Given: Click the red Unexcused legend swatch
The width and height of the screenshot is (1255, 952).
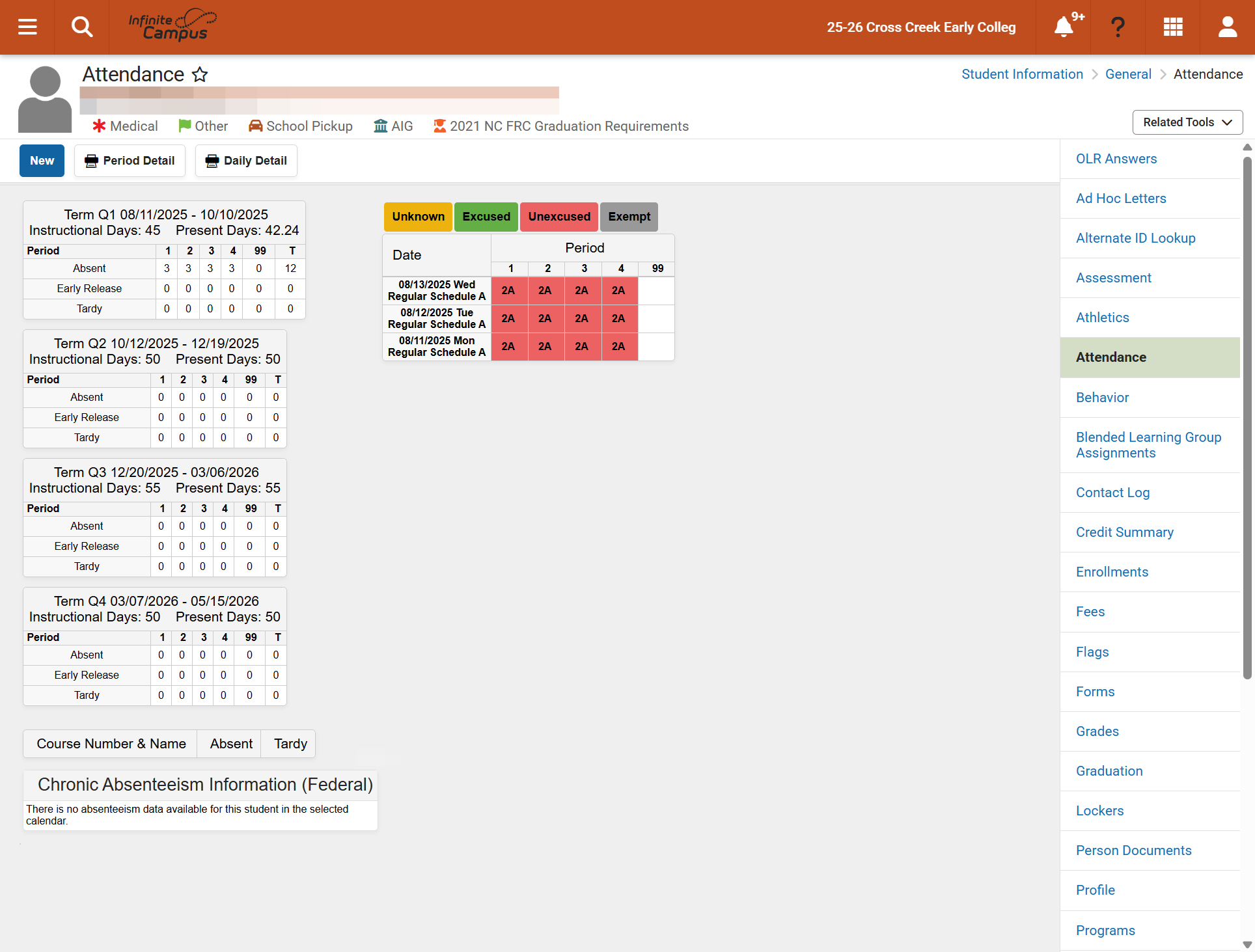Looking at the screenshot, I should 559,217.
